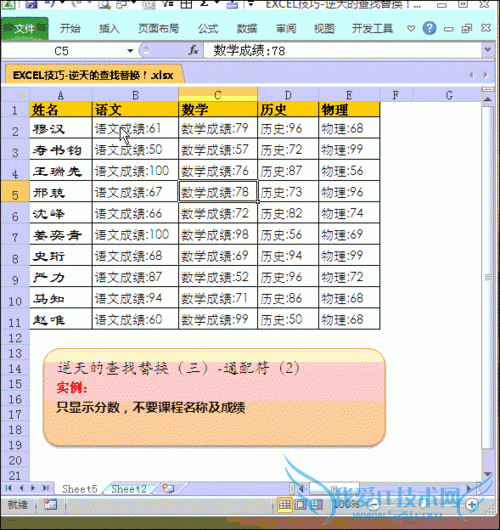The height and width of the screenshot is (530, 500).
Task: Click header cell 语文
Action: [x=135, y=110]
